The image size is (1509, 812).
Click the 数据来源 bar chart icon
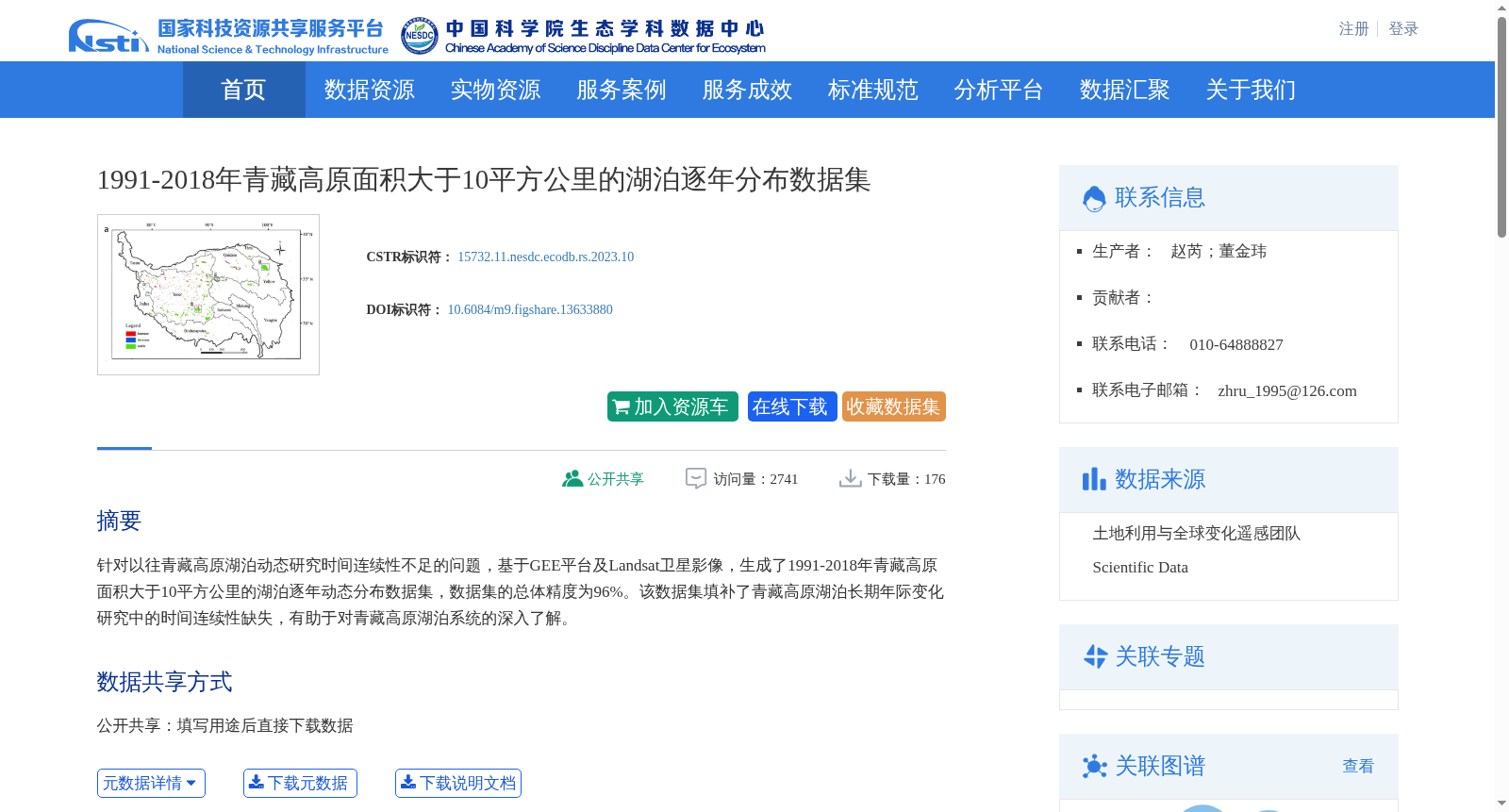[x=1094, y=479]
